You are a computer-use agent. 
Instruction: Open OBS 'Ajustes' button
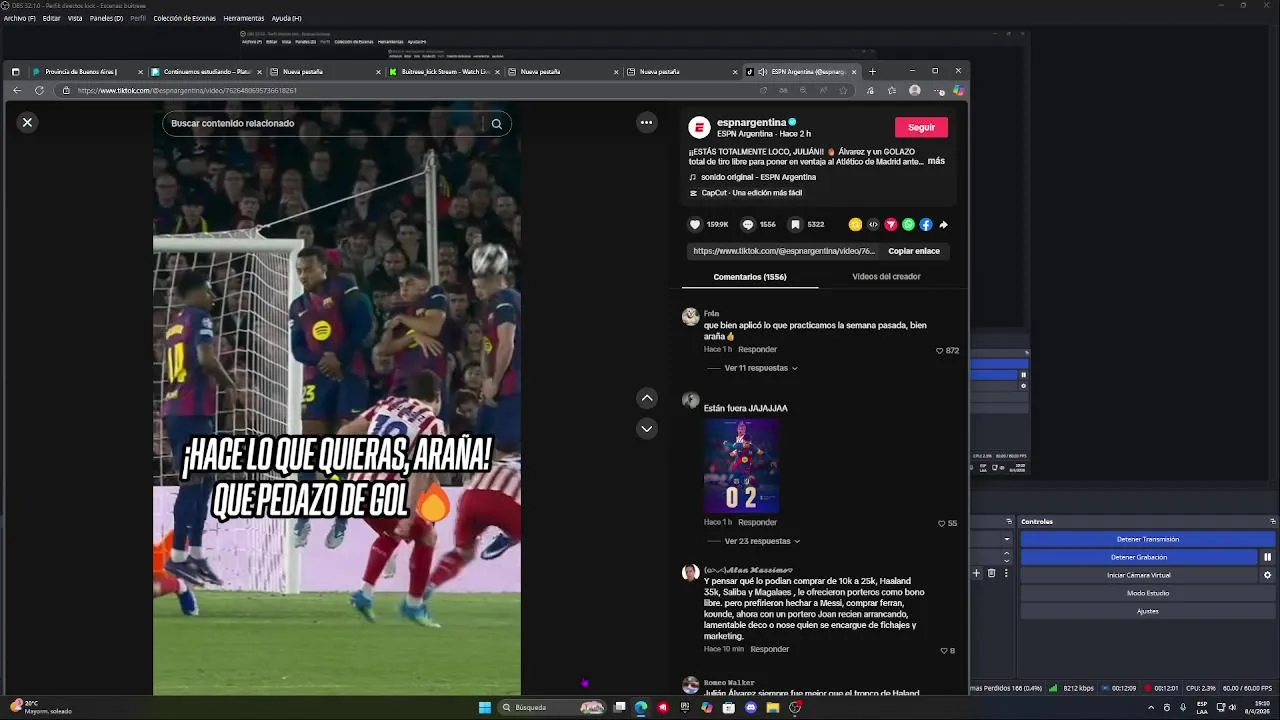click(1148, 611)
